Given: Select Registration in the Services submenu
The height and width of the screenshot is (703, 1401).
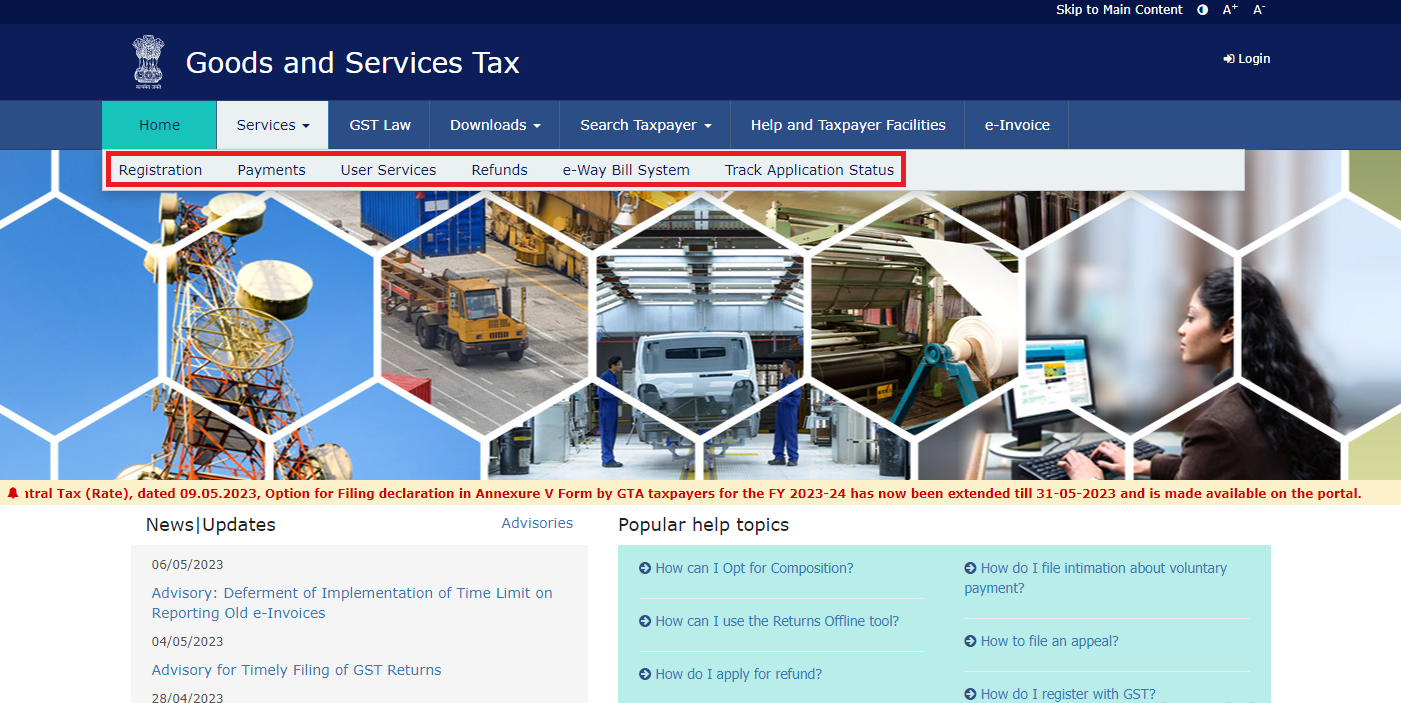Looking at the screenshot, I should [160, 170].
